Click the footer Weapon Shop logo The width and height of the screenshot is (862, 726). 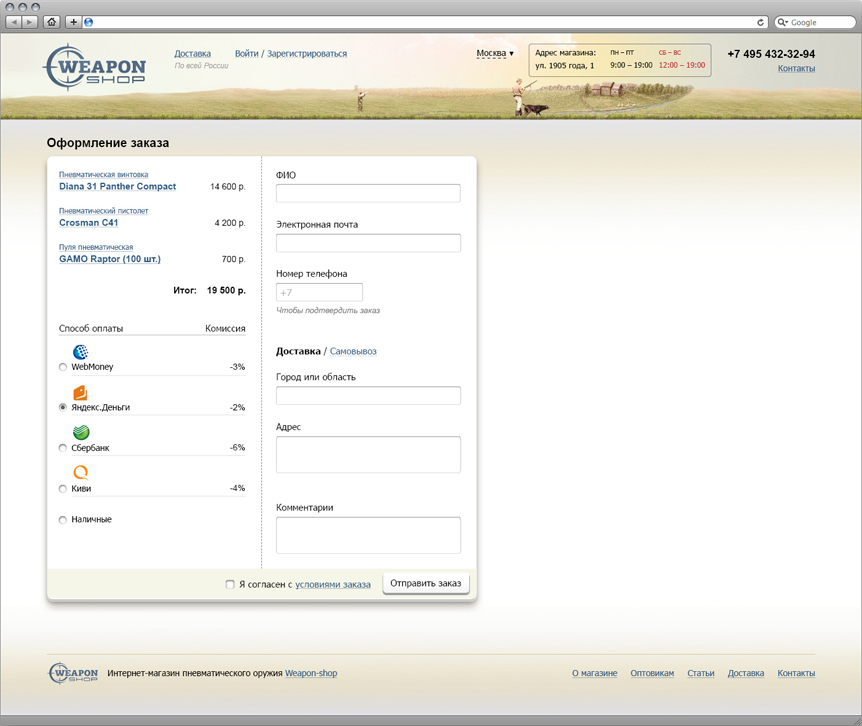(x=73, y=673)
